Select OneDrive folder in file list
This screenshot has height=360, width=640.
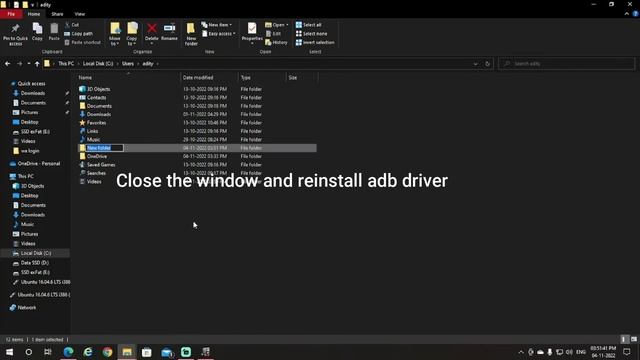point(97,156)
